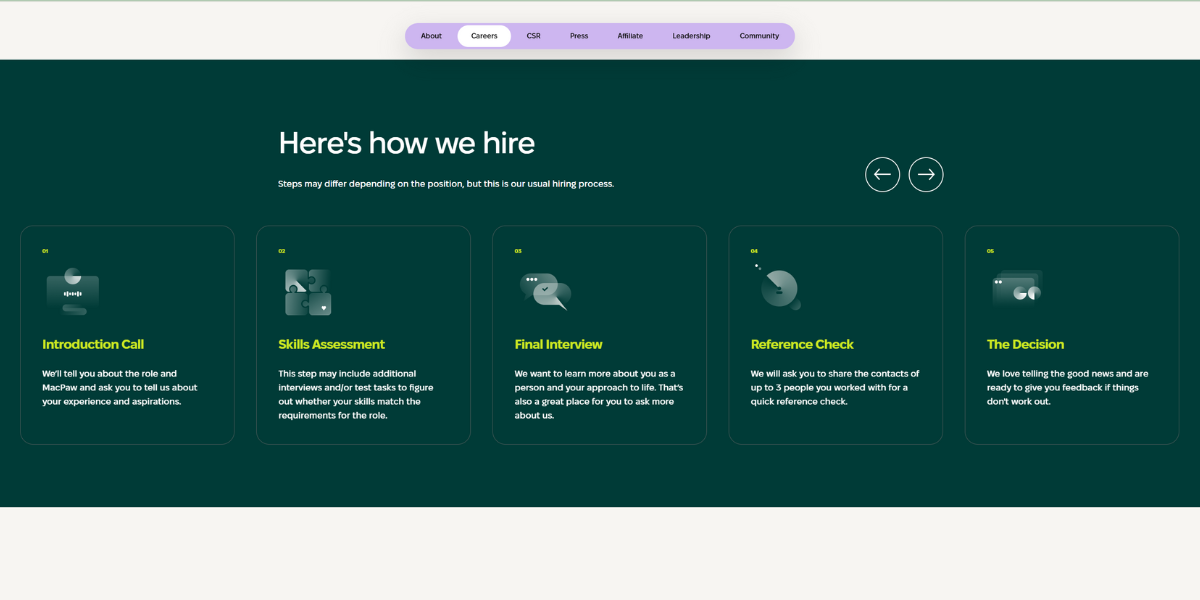Select the folder icon on The Decision card
This screenshot has height=600, width=1200.
1015,288
